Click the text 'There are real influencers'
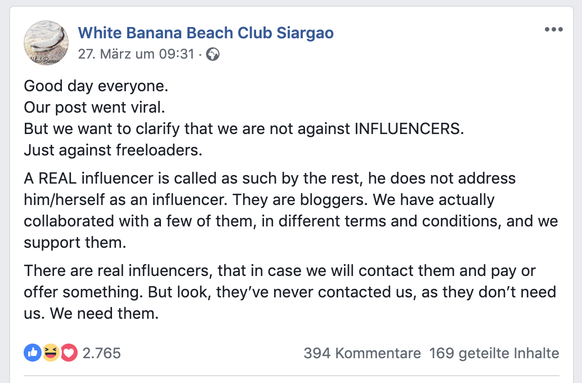 (x=118, y=271)
